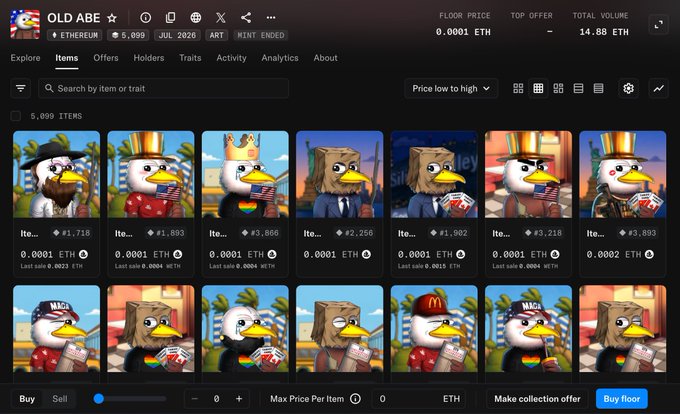
Task: Open Max Price Per Item info tooltip
Action: tap(355, 399)
